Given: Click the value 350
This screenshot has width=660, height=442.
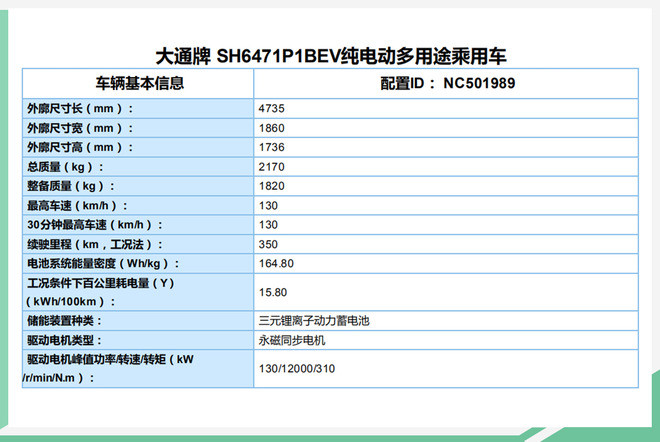Looking at the screenshot, I should tap(268, 244).
